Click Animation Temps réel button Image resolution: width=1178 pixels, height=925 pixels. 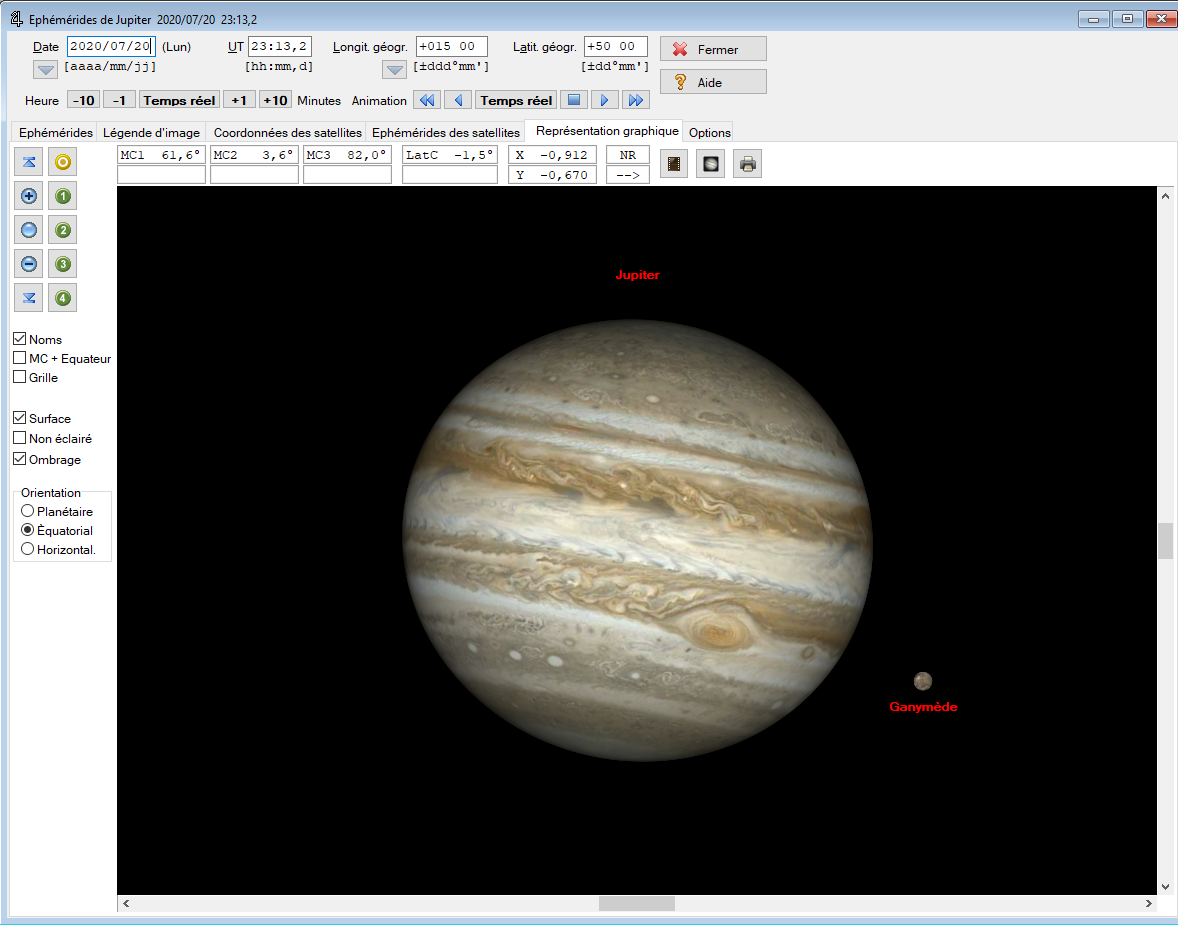click(x=516, y=100)
